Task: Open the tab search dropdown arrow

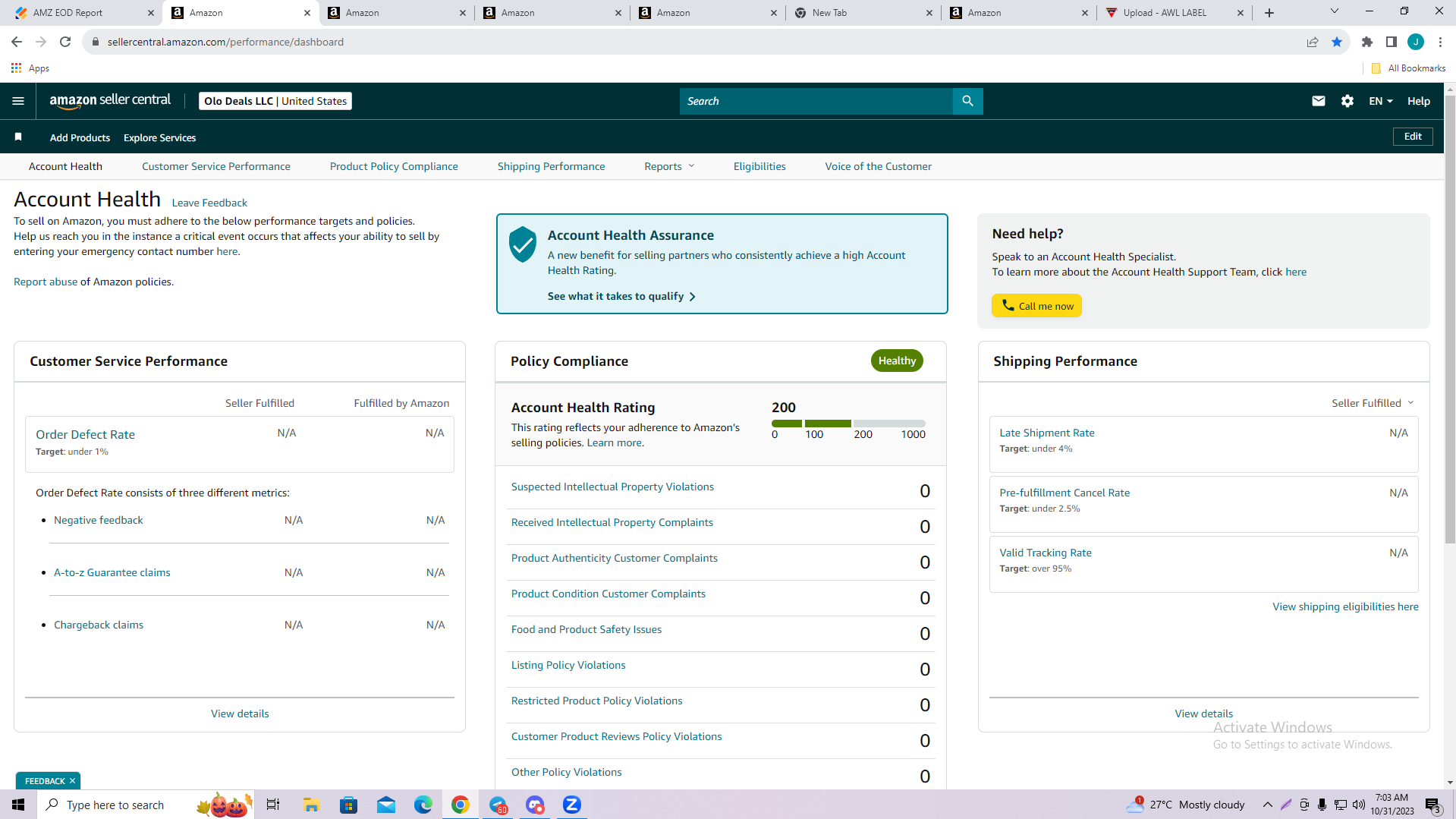Action: pos(1335,11)
